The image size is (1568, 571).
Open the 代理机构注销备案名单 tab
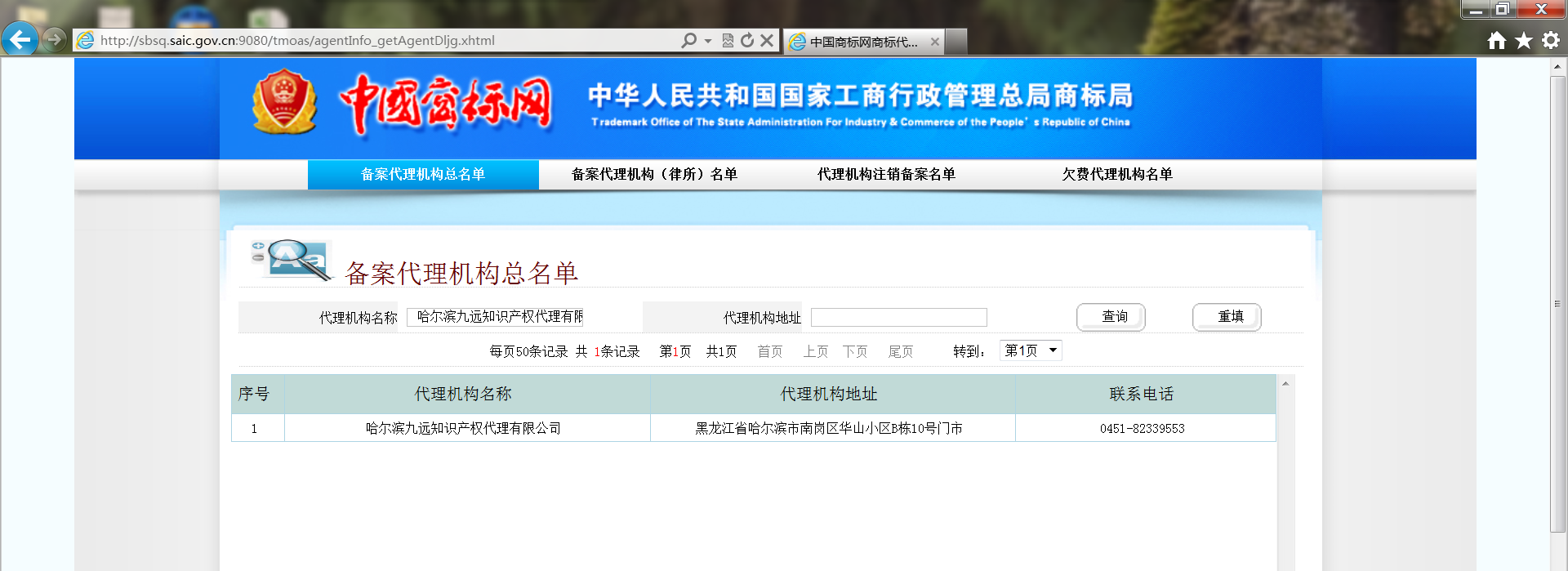click(x=886, y=174)
